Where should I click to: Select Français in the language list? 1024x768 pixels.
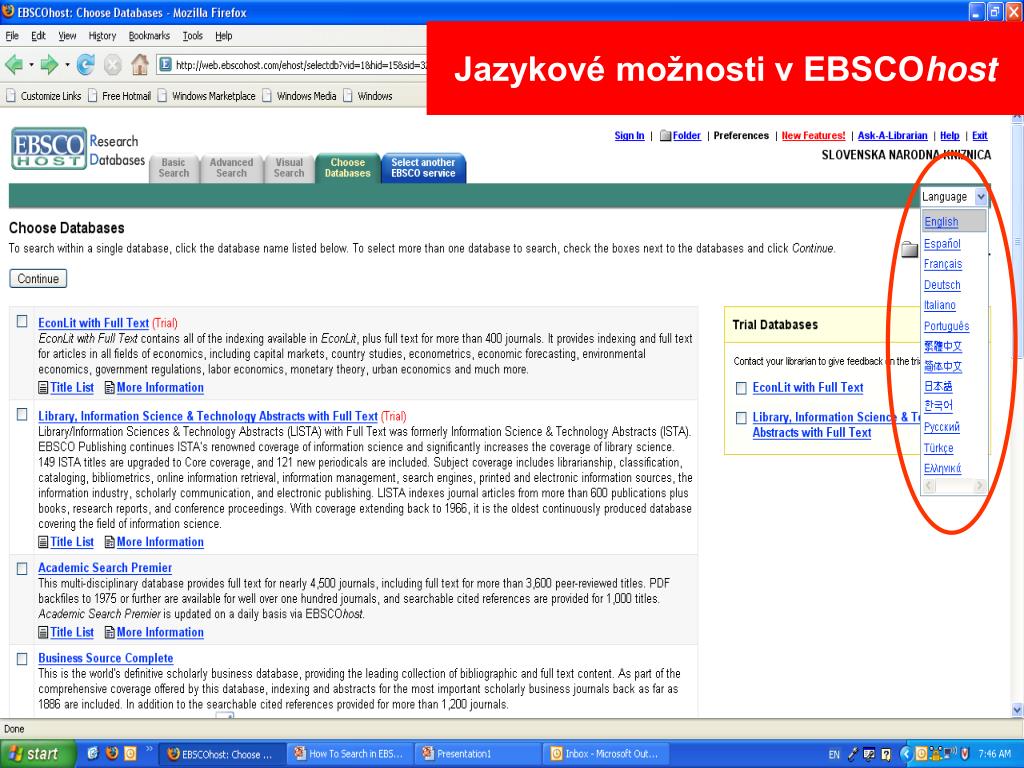tap(943, 264)
